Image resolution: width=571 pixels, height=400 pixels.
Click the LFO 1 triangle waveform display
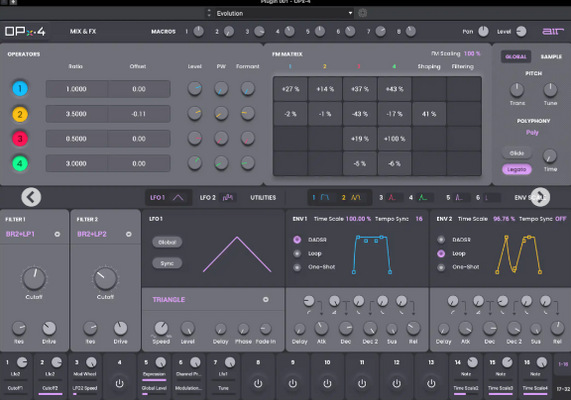(x=237, y=254)
